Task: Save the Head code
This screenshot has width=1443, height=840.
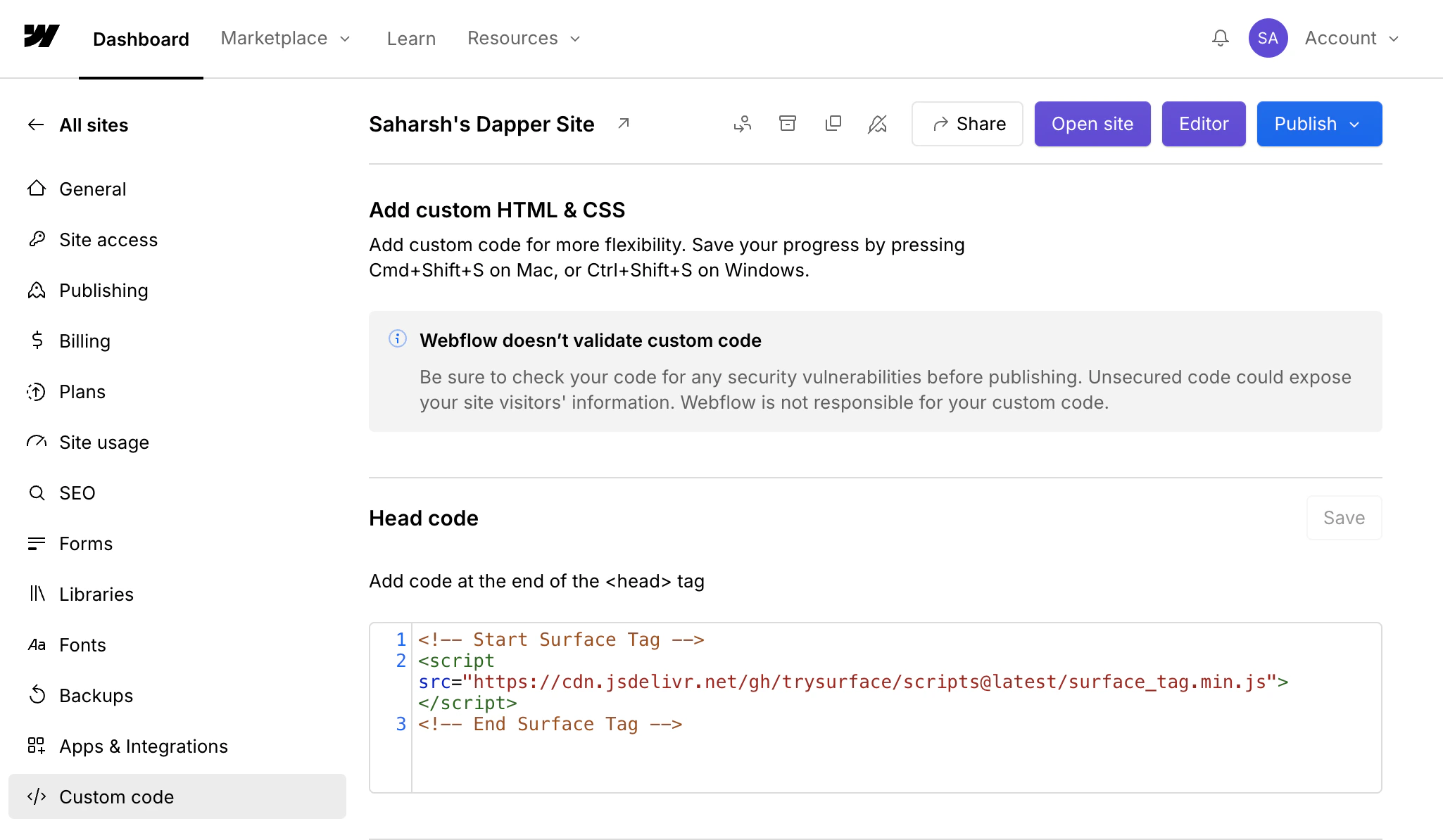Action: pyautogui.click(x=1344, y=518)
